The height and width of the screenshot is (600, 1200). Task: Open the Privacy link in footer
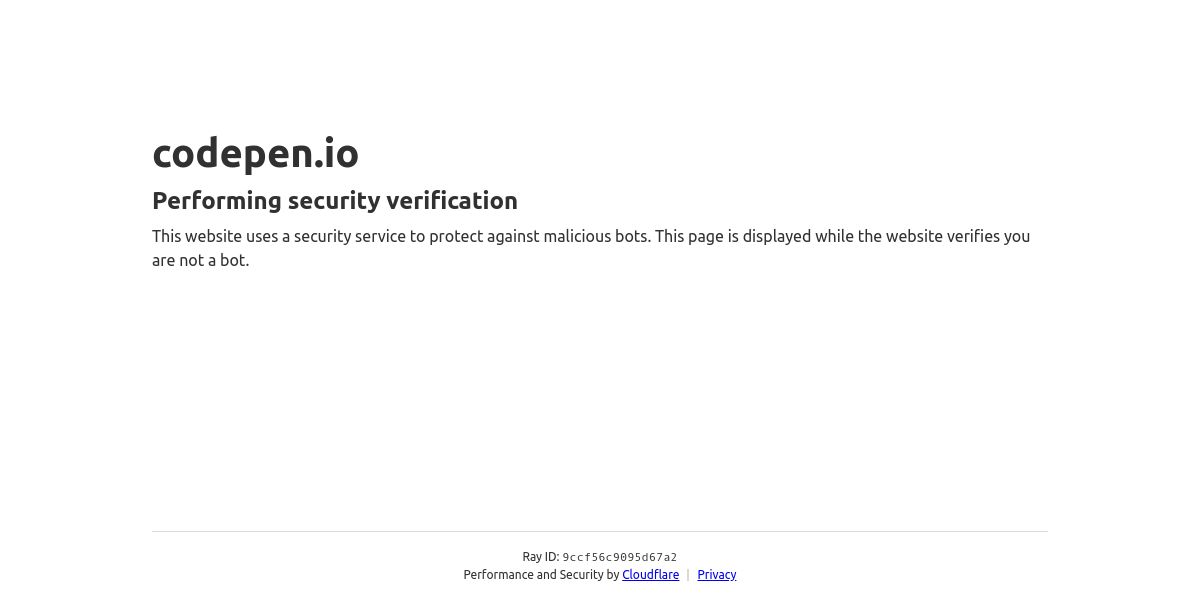[x=716, y=575]
